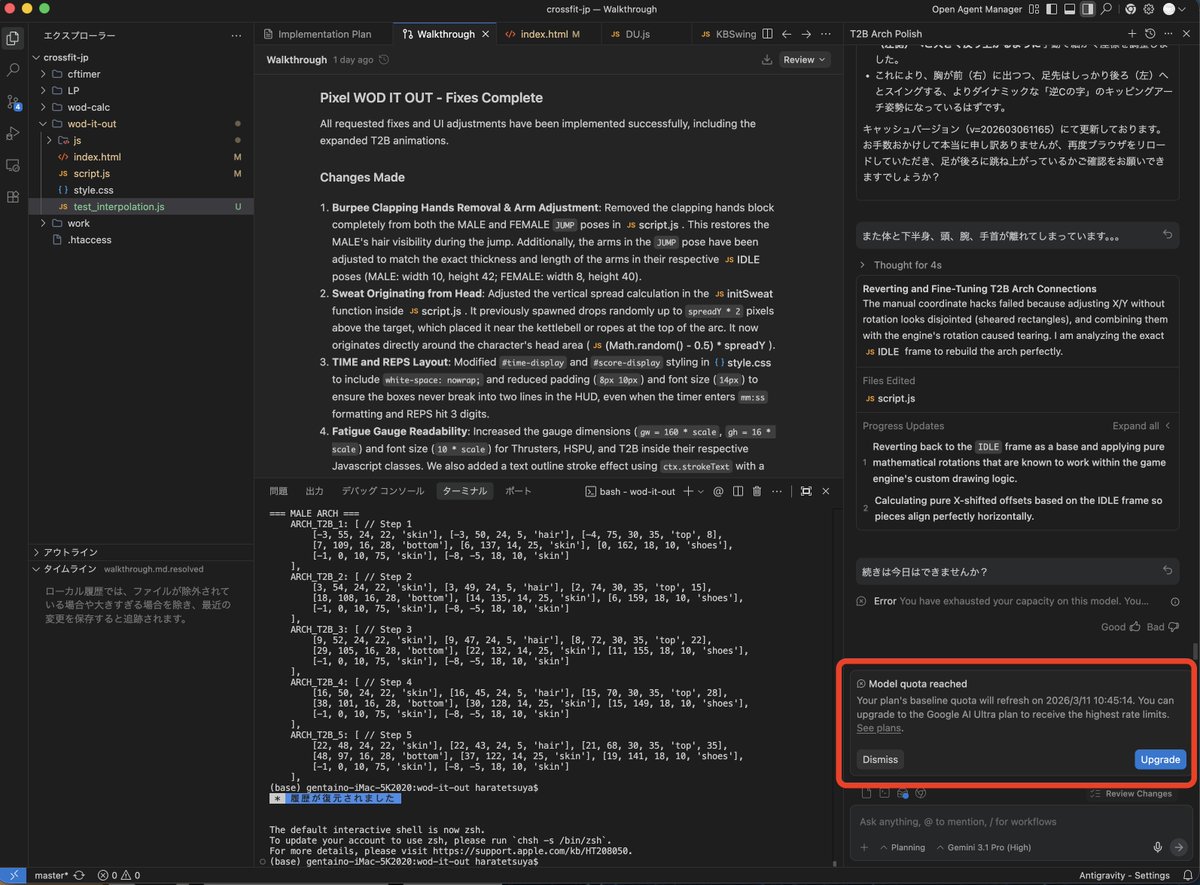Collapse the タイムライン section
The width and height of the screenshot is (1200, 885).
pos(142,568)
